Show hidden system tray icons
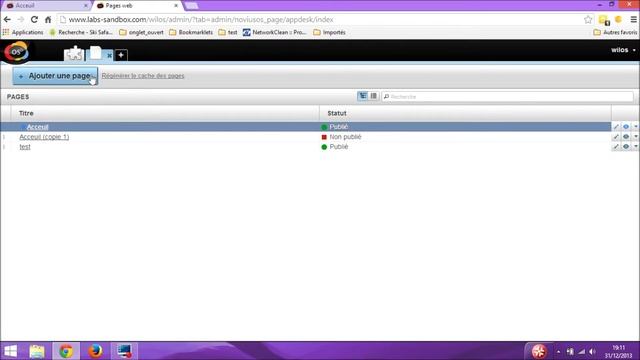Viewport: 640px width, 360px height. click(x=558, y=351)
